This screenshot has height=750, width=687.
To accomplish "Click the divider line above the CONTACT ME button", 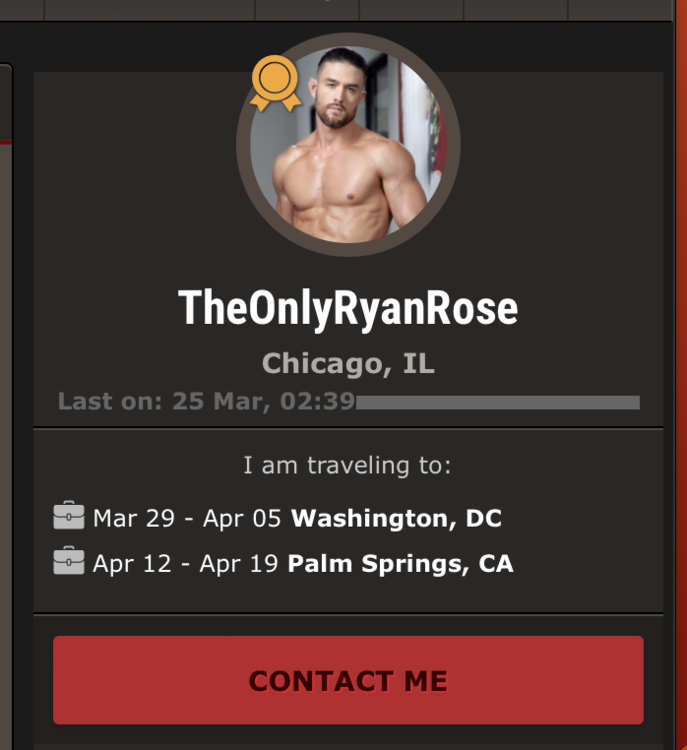I will [x=348, y=614].
